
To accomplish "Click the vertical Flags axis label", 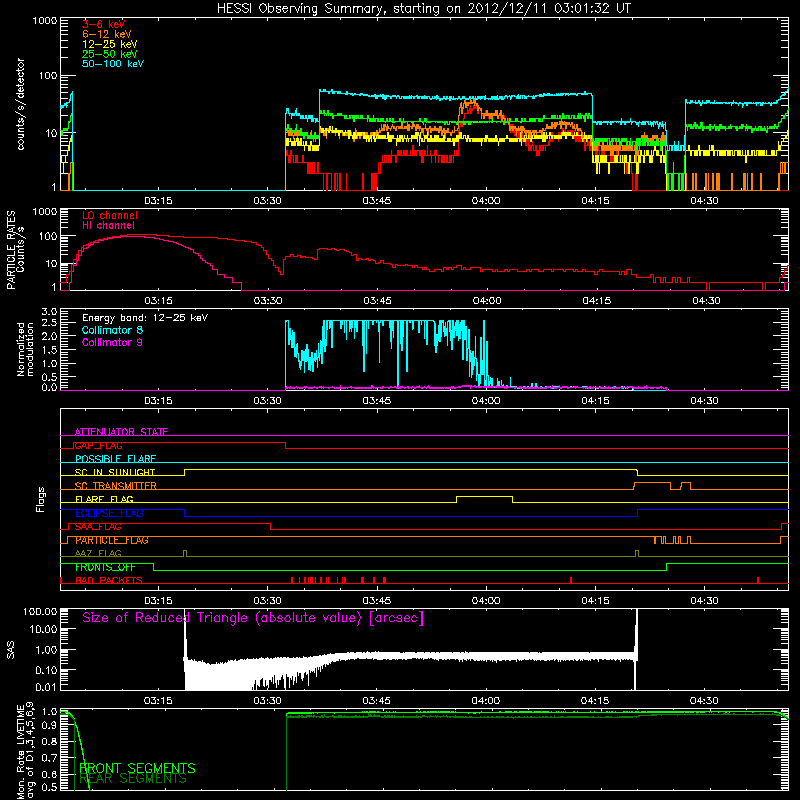I will (41, 499).
